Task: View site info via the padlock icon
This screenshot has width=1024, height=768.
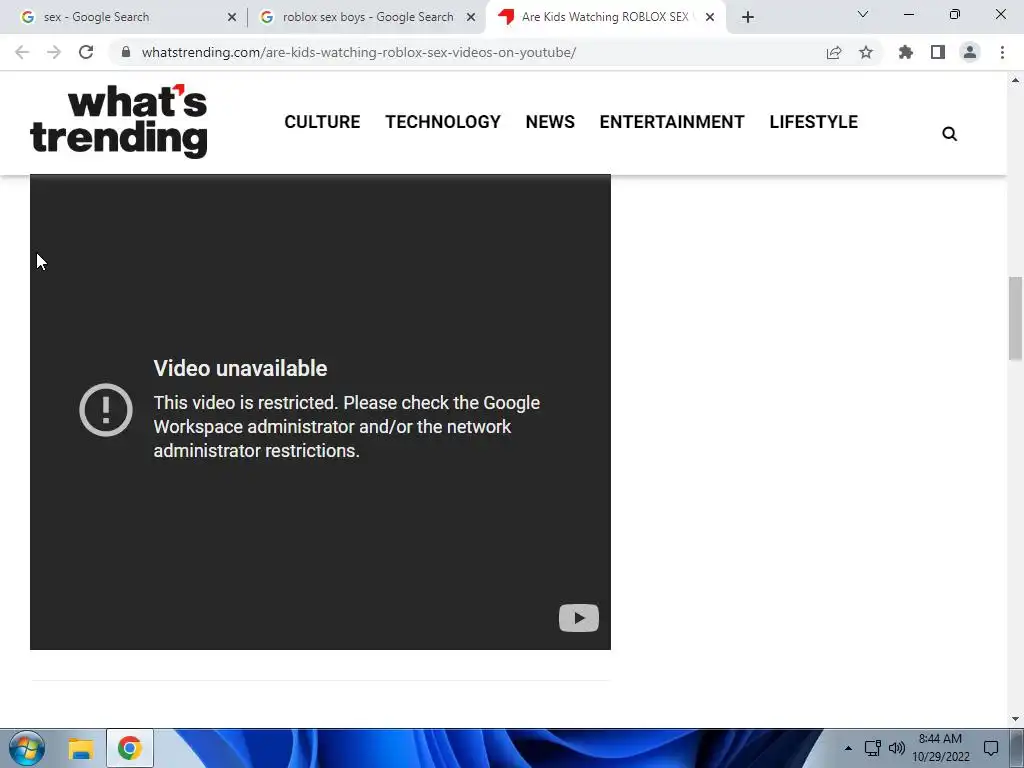Action: pyautogui.click(x=126, y=52)
